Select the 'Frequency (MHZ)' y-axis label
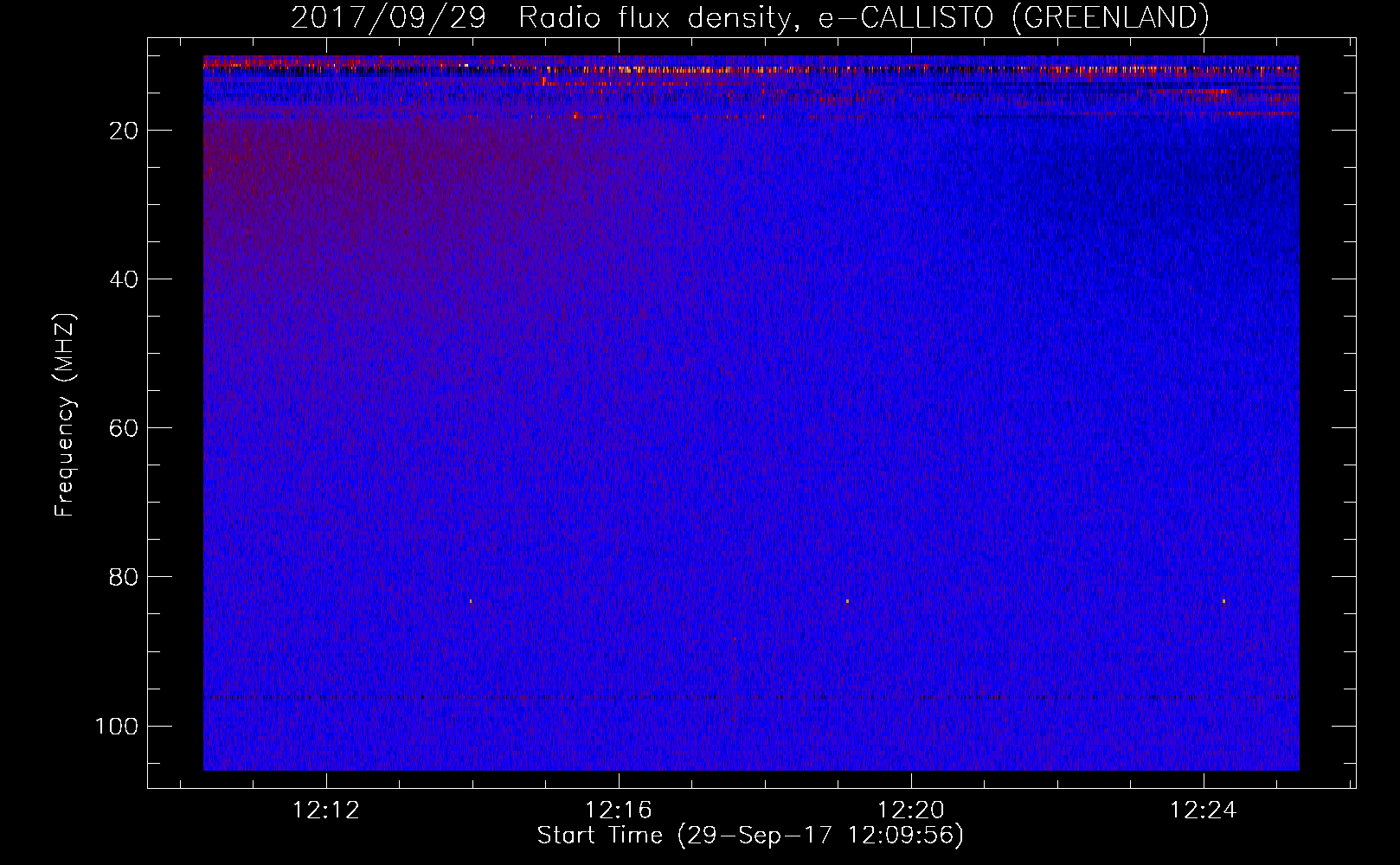 [65, 415]
